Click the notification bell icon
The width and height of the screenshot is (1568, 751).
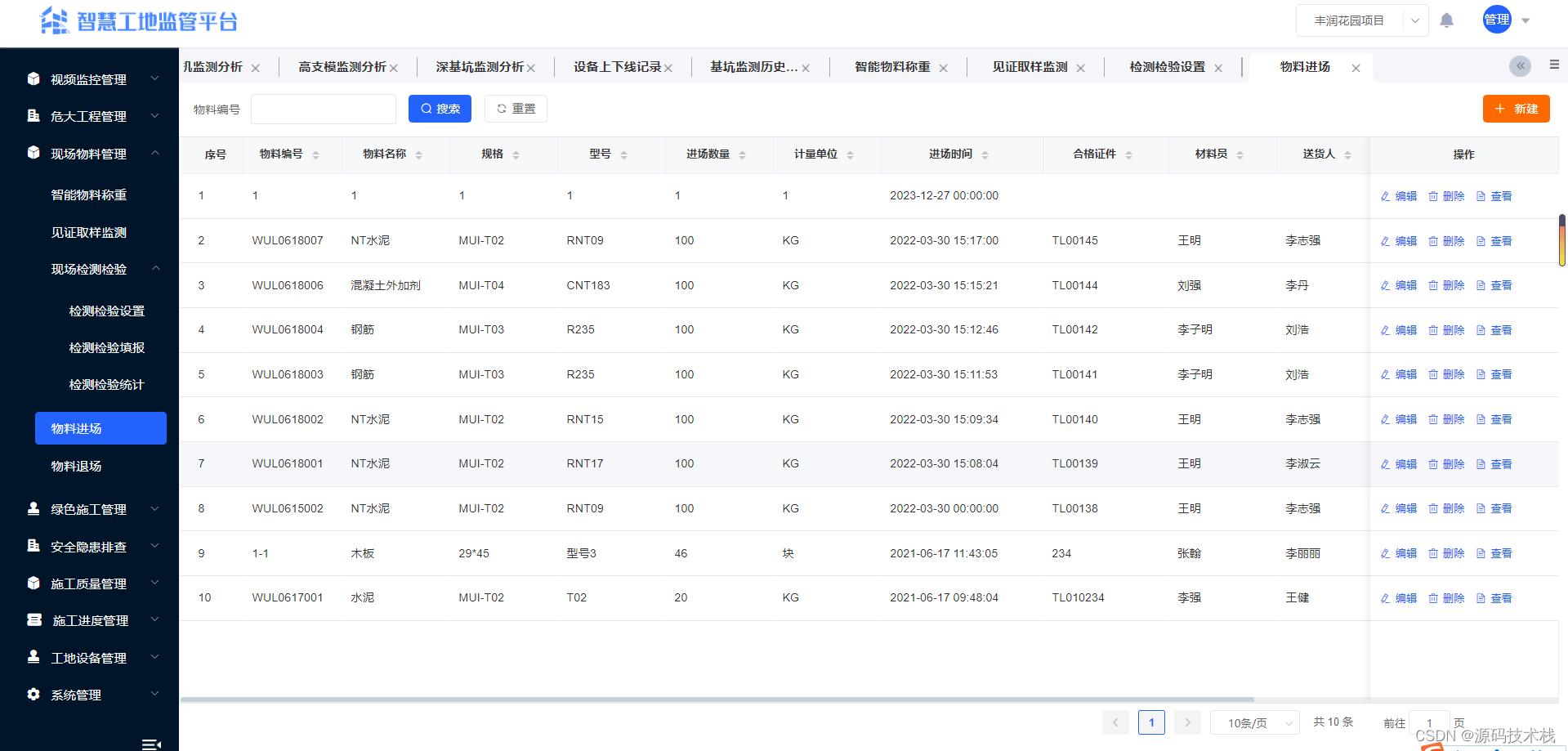coord(1446,20)
